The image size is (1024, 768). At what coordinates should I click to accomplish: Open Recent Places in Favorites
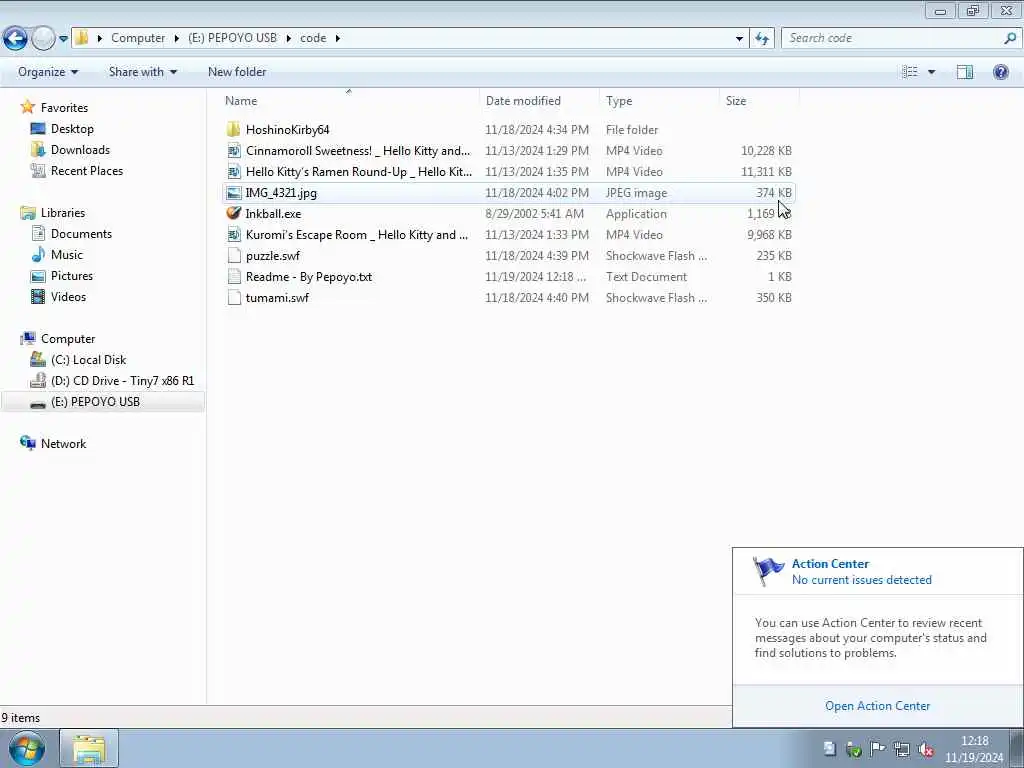[x=86, y=170]
